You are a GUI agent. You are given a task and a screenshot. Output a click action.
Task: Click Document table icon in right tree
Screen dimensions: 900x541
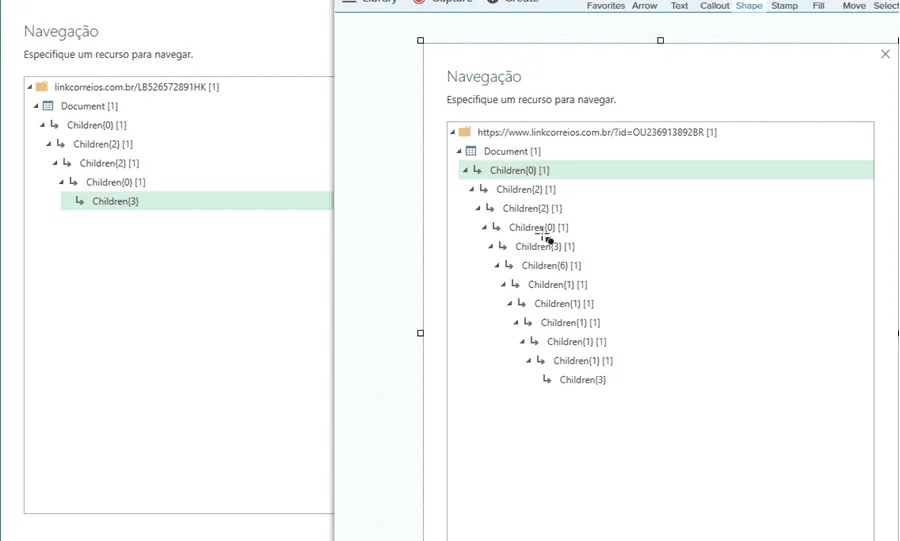(471, 151)
